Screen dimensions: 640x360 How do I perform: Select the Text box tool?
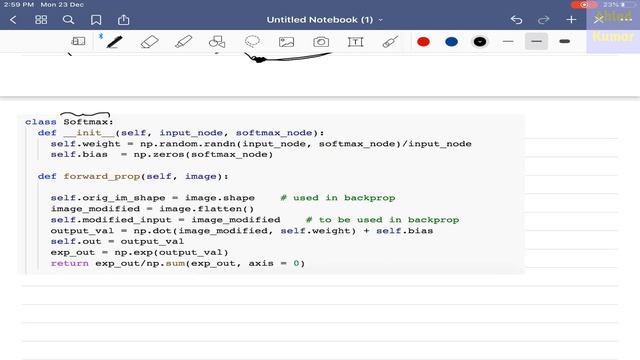tap(356, 42)
